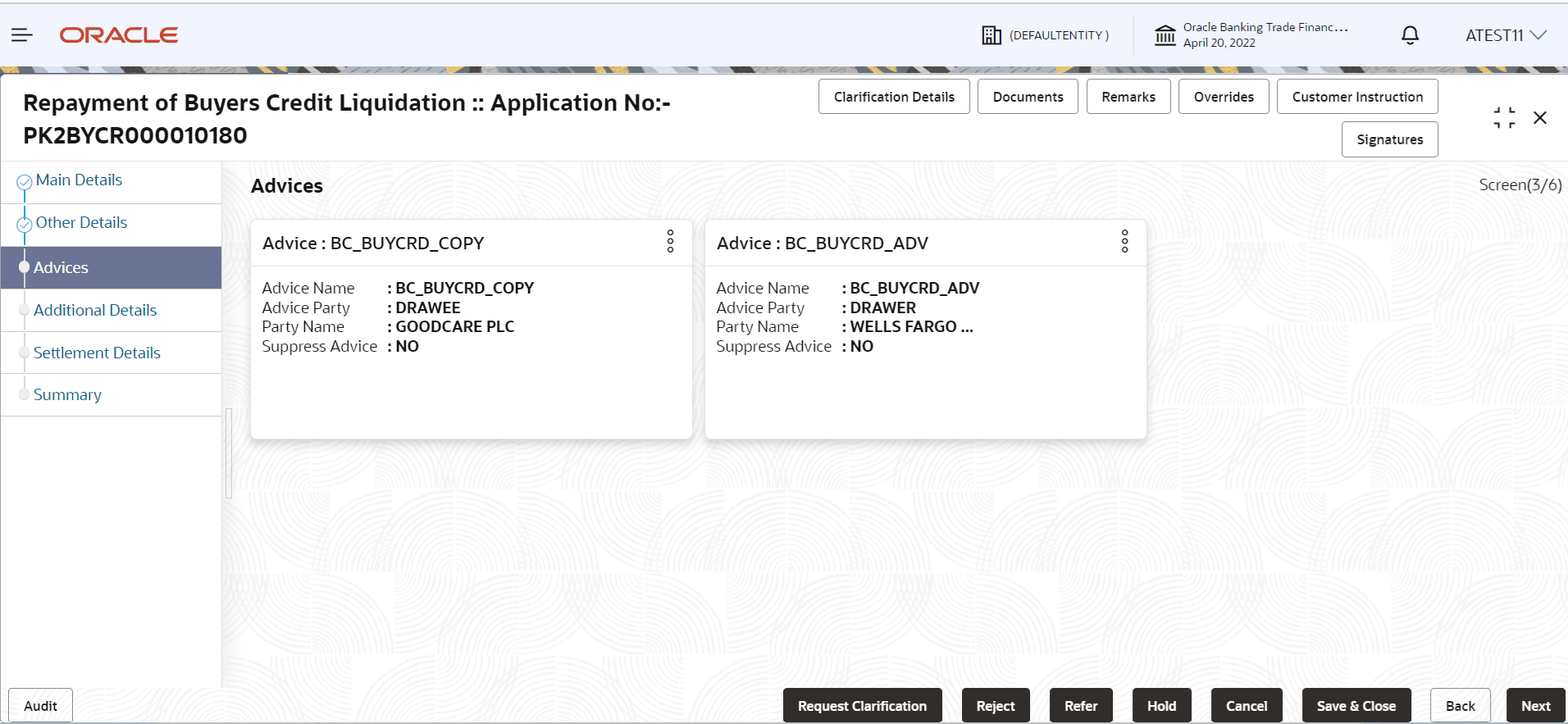The height and width of the screenshot is (724, 1568).
Task: Click the (DEFAULTENTITY) label
Action: click(1059, 35)
